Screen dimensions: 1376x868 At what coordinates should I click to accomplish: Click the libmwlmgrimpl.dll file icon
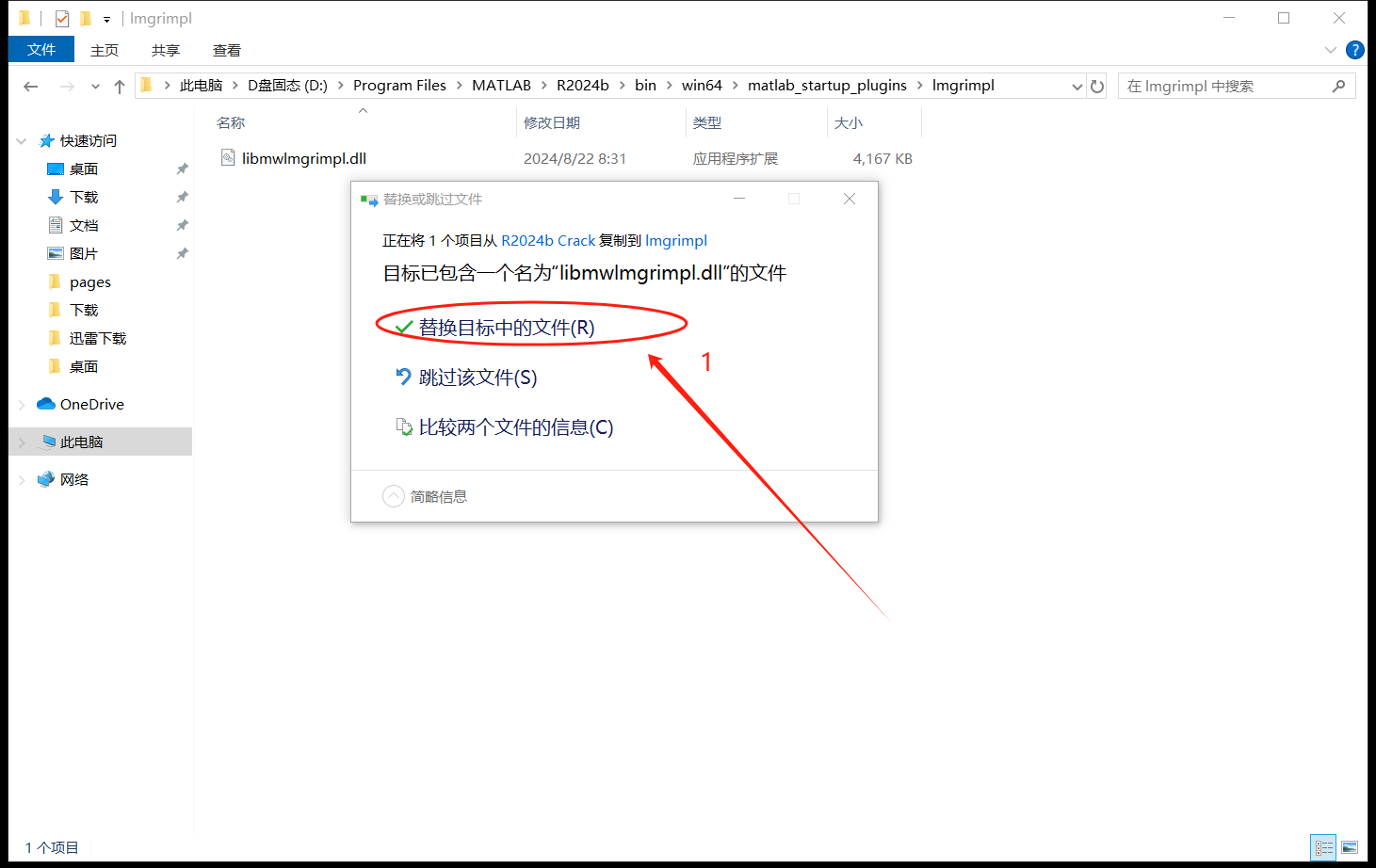click(228, 158)
